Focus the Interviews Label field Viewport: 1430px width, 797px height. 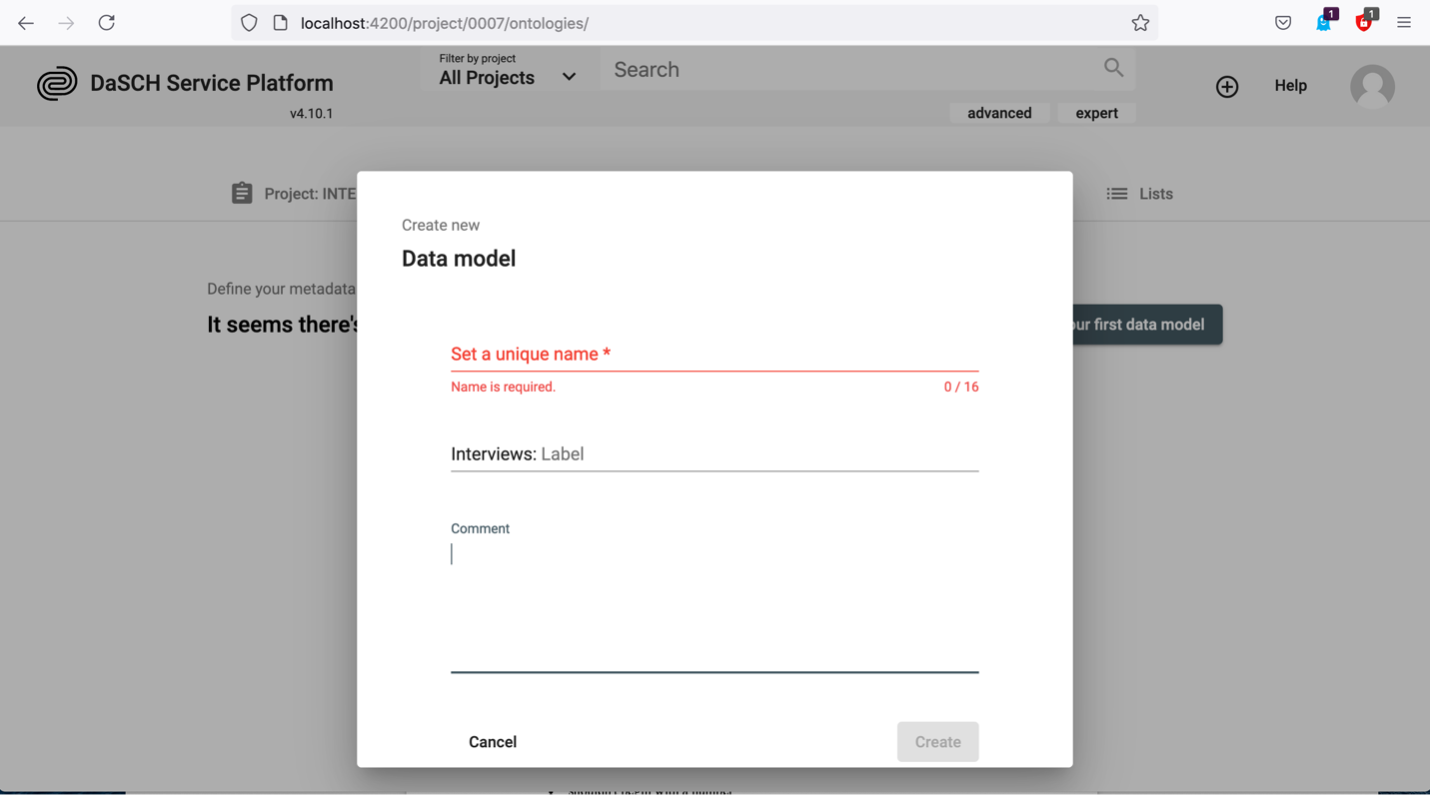tap(714, 454)
